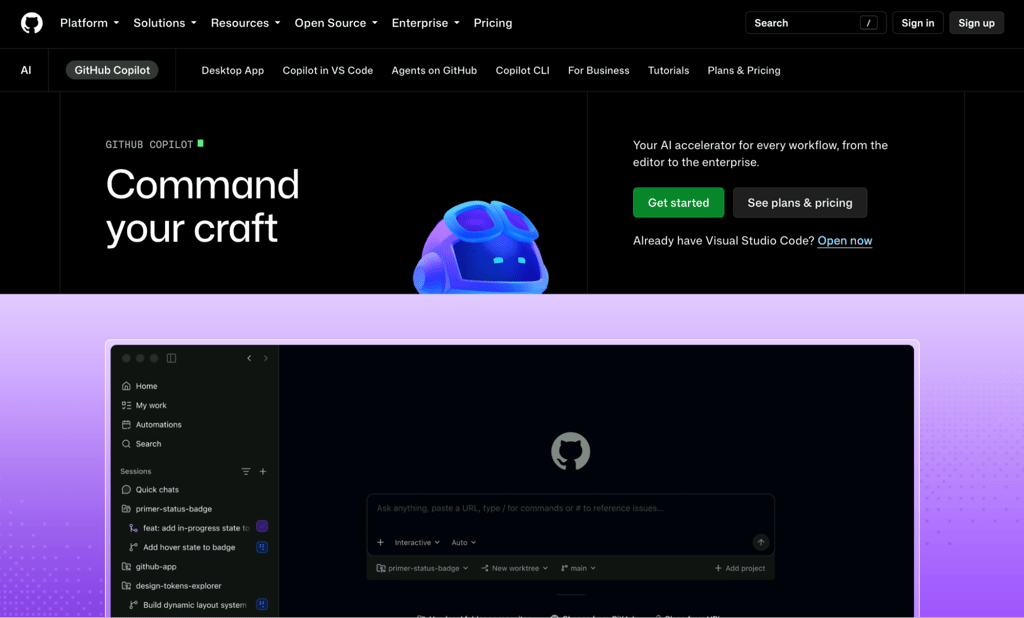
Task: Open the Desktop App tab
Action: 232,71
